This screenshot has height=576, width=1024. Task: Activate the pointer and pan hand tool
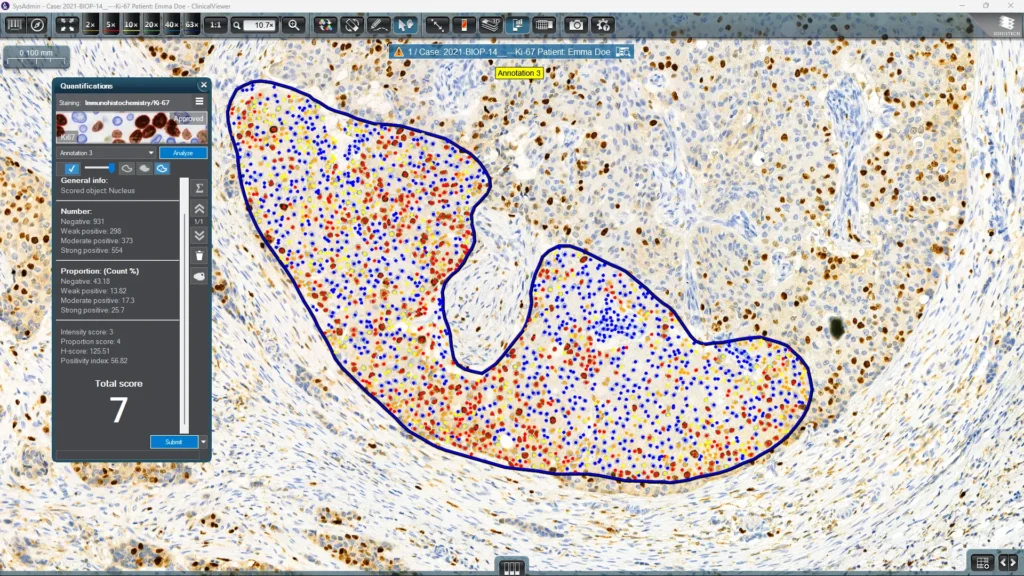coord(405,25)
